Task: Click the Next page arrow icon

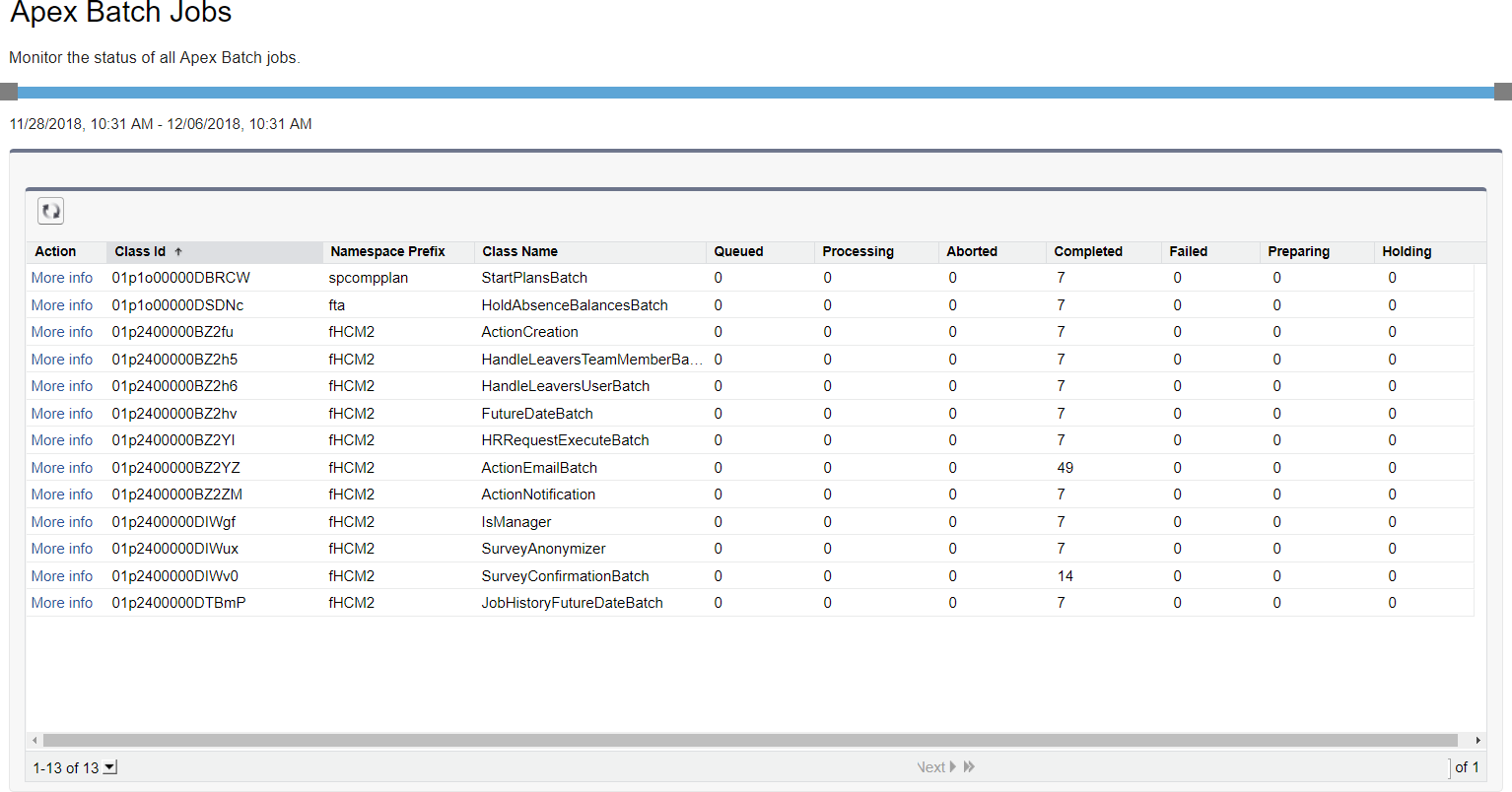Action: pos(952,767)
